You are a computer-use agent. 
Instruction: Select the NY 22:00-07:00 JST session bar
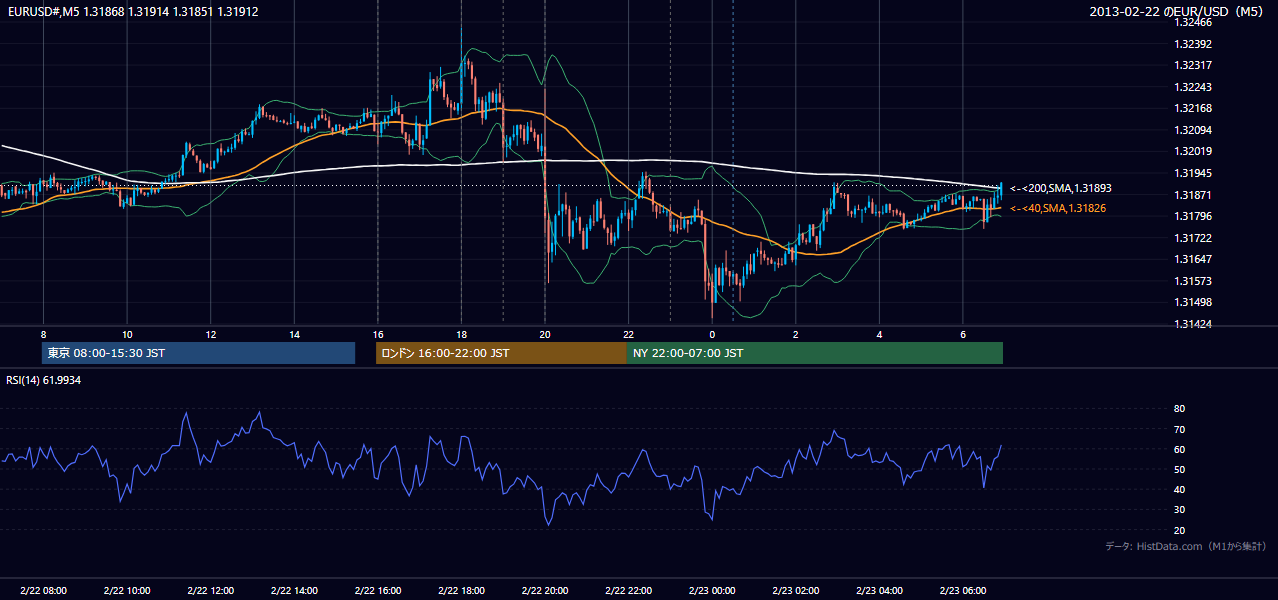tap(815, 353)
